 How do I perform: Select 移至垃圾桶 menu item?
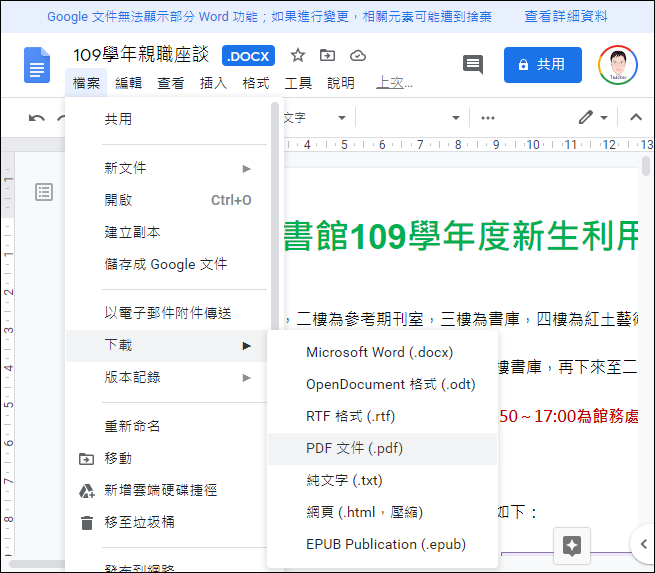pyautogui.click(x=167, y=522)
